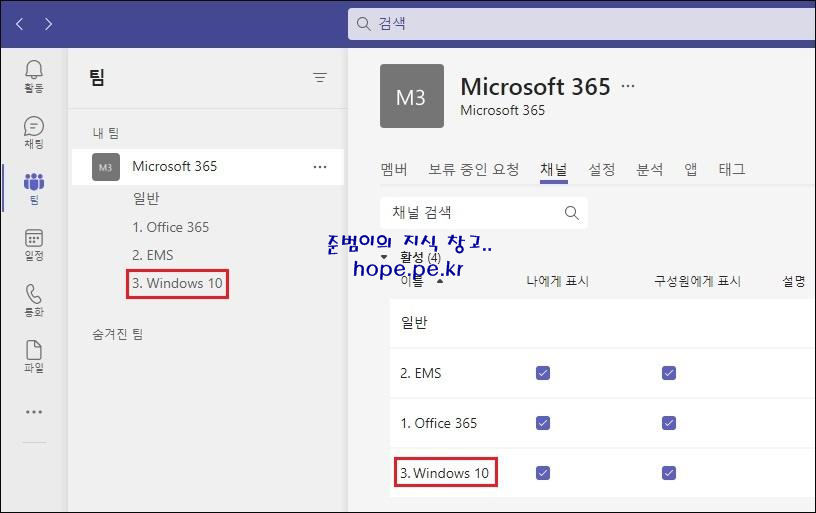Click the magnifier icon in 채널 검색 box

tap(571, 212)
